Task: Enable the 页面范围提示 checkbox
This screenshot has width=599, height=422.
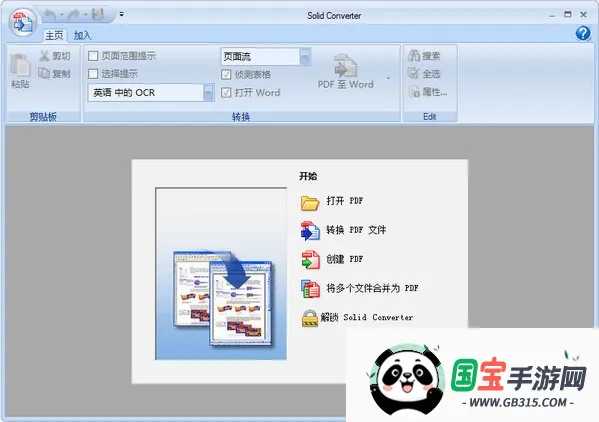Action: 93,56
